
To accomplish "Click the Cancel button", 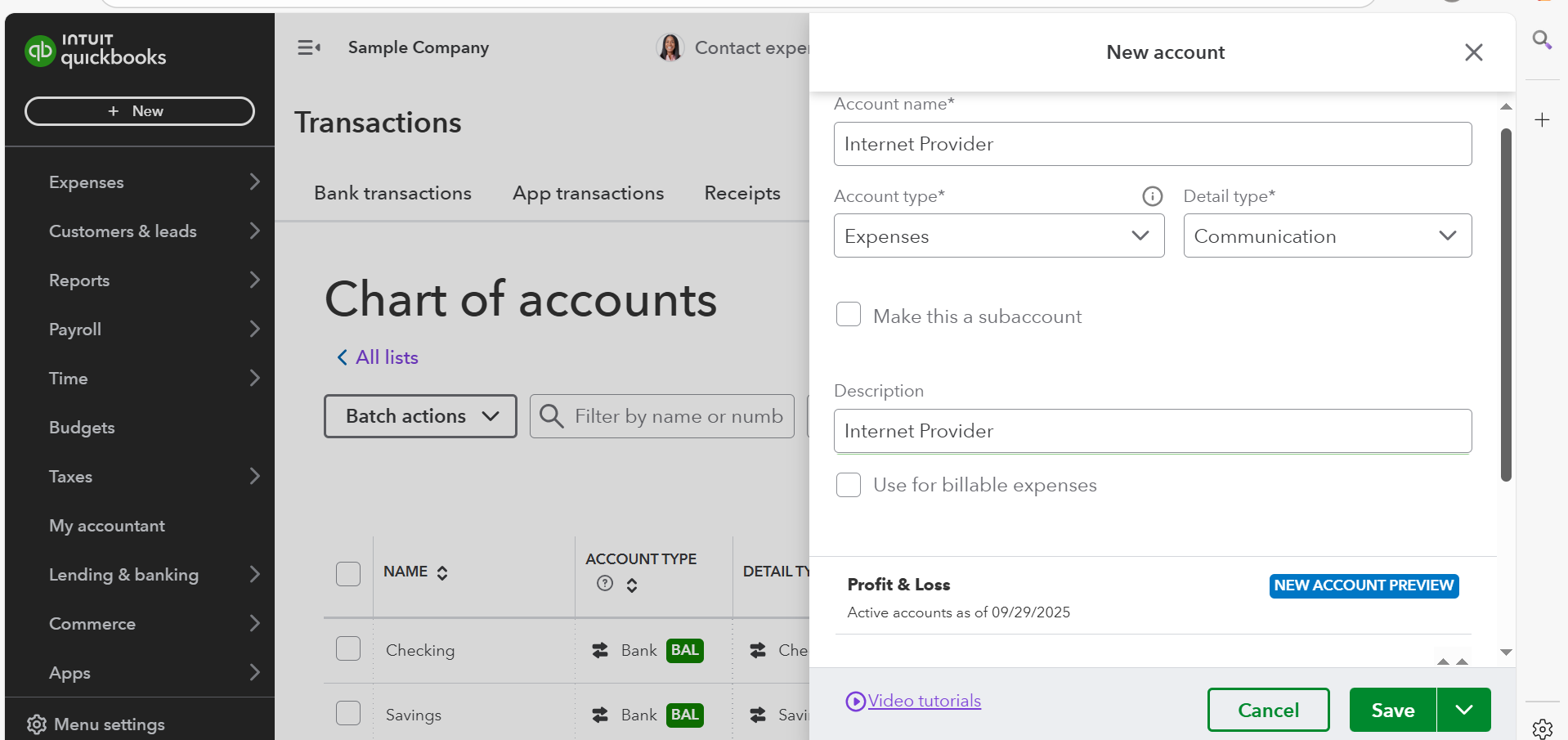I will 1268,710.
